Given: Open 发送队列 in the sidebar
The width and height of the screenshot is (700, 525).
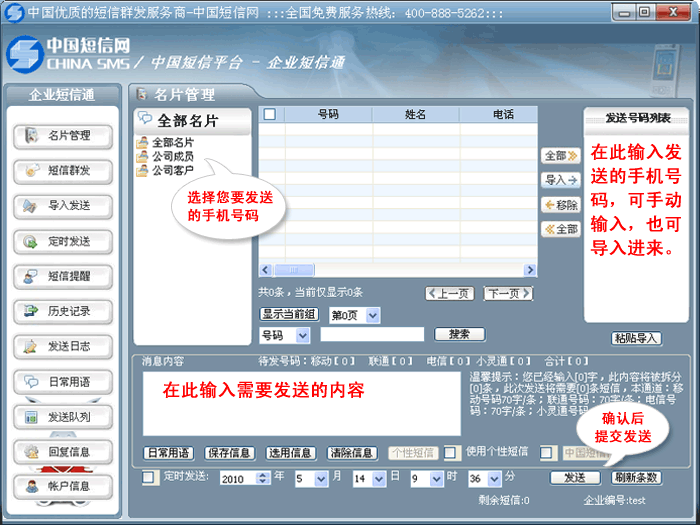Looking at the screenshot, I should click(x=63, y=417).
